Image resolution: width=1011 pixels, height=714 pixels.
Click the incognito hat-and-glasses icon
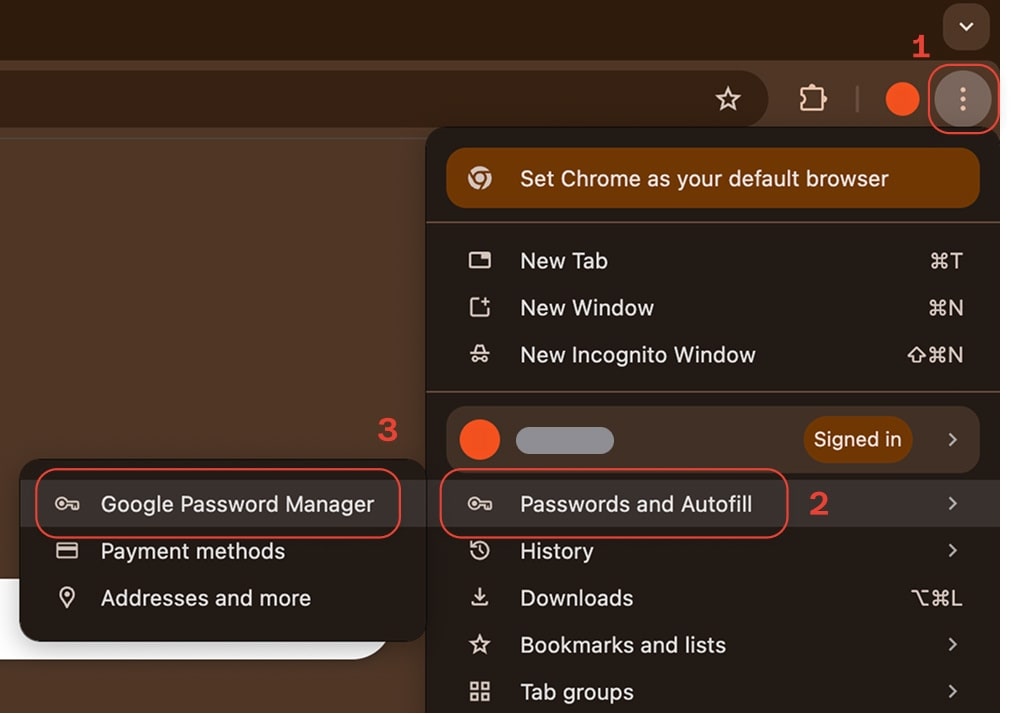480,354
